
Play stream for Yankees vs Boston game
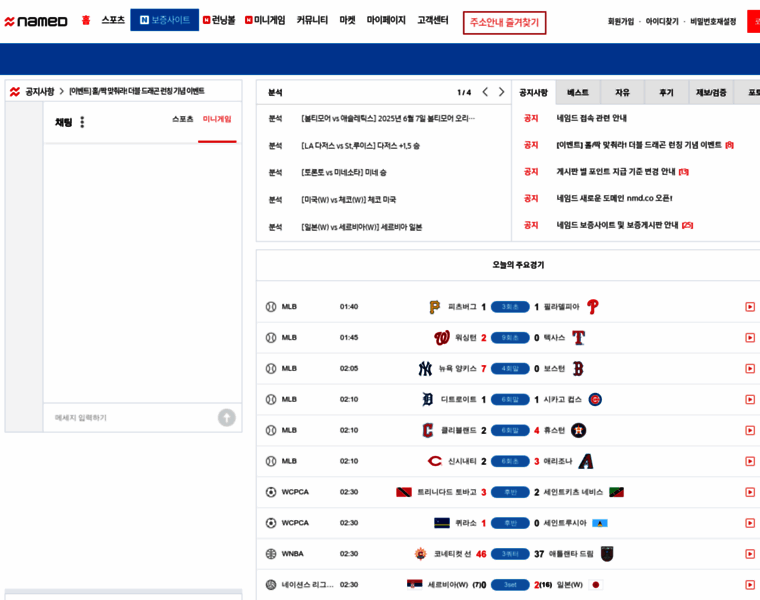pos(750,369)
